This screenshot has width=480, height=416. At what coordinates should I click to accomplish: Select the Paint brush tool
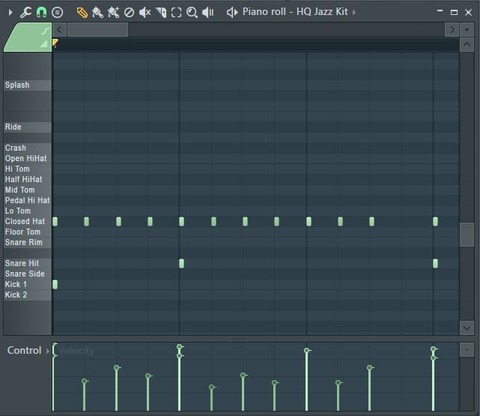98,13
